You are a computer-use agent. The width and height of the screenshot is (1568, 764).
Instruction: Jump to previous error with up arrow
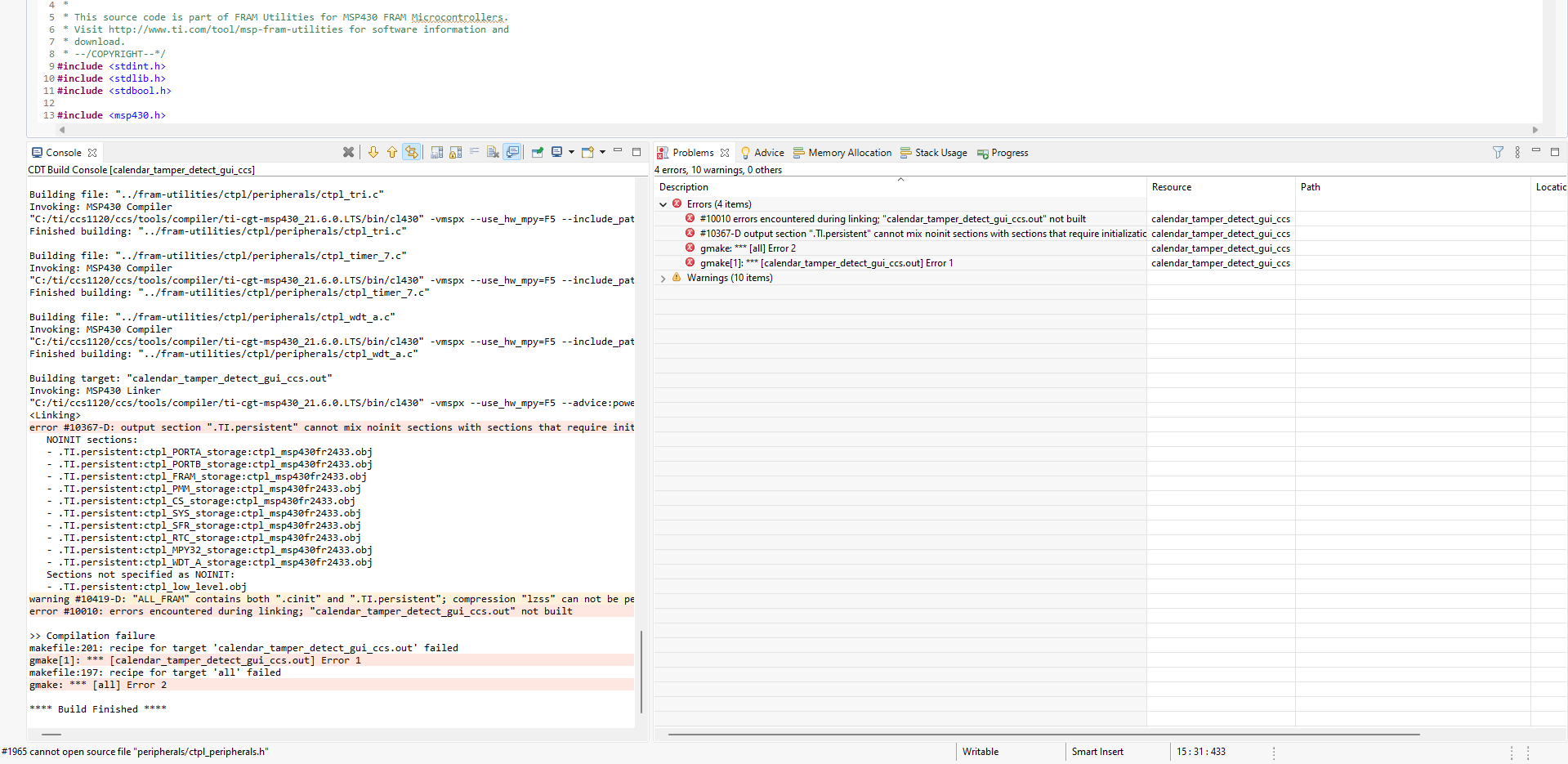pos(392,152)
